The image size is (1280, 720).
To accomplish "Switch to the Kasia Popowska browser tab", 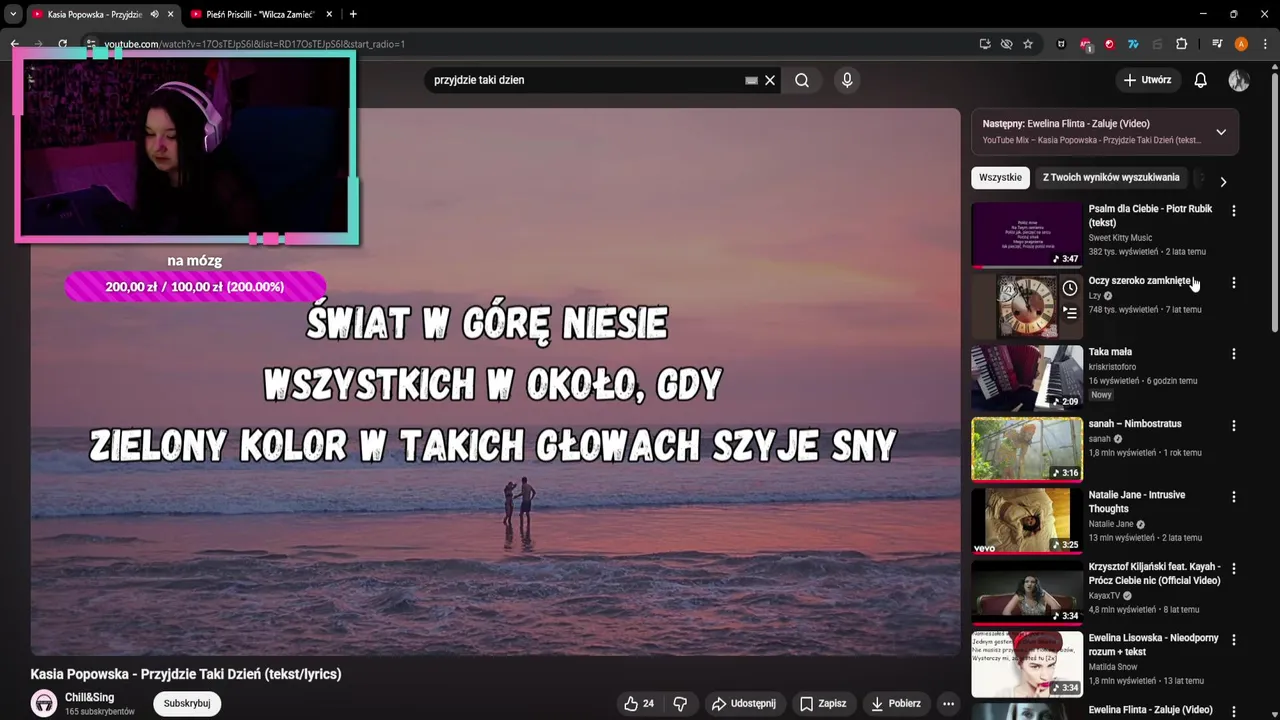I will [x=95, y=14].
